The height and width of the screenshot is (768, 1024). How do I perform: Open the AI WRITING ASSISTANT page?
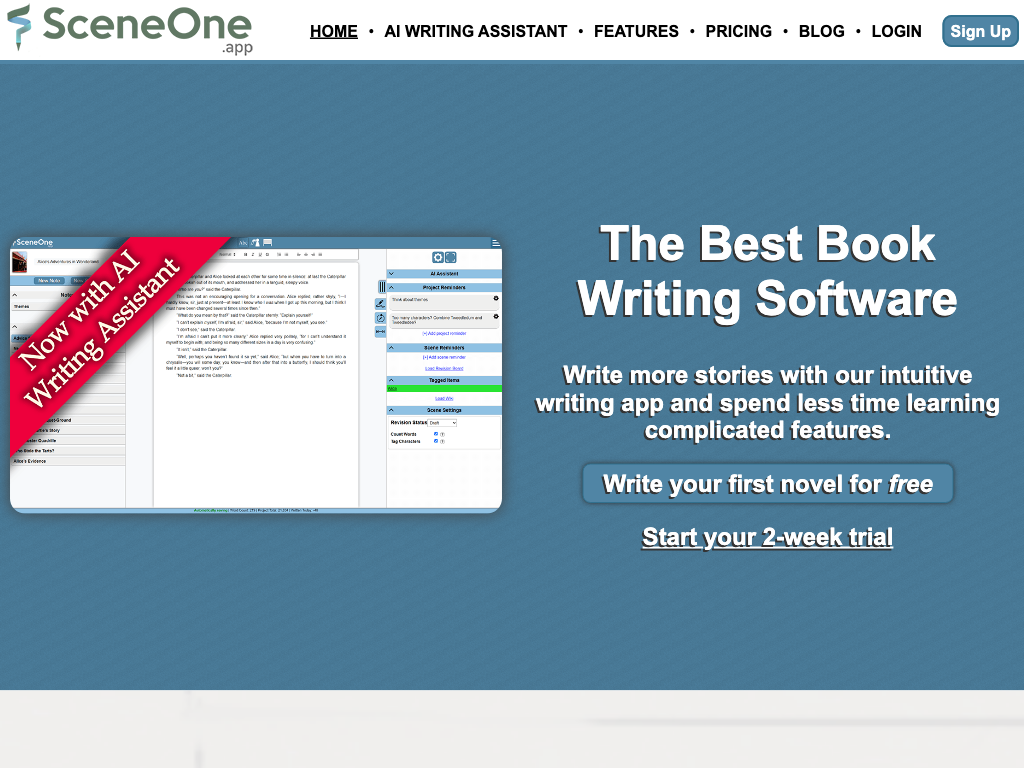475,31
